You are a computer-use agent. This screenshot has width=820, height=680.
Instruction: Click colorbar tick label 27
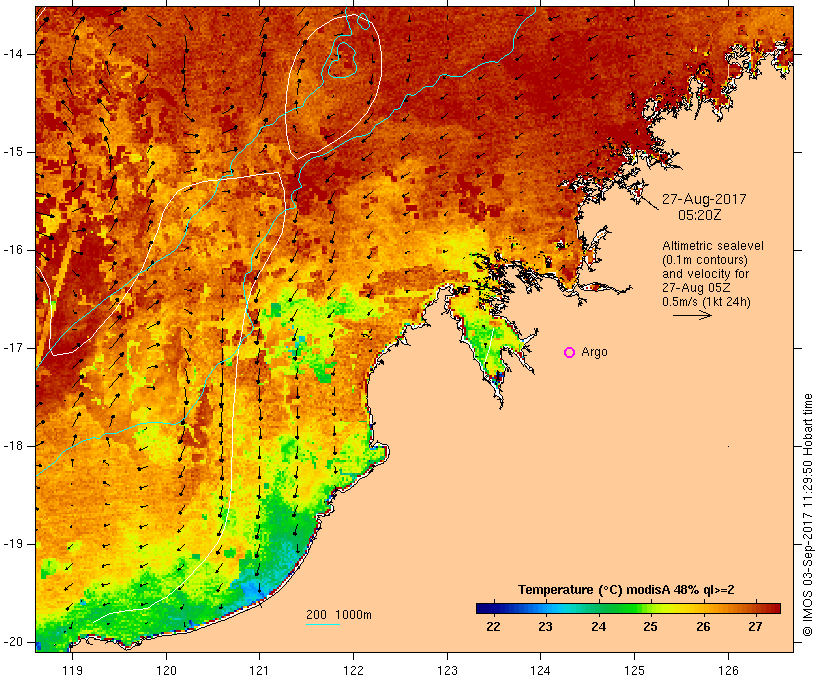[755, 627]
